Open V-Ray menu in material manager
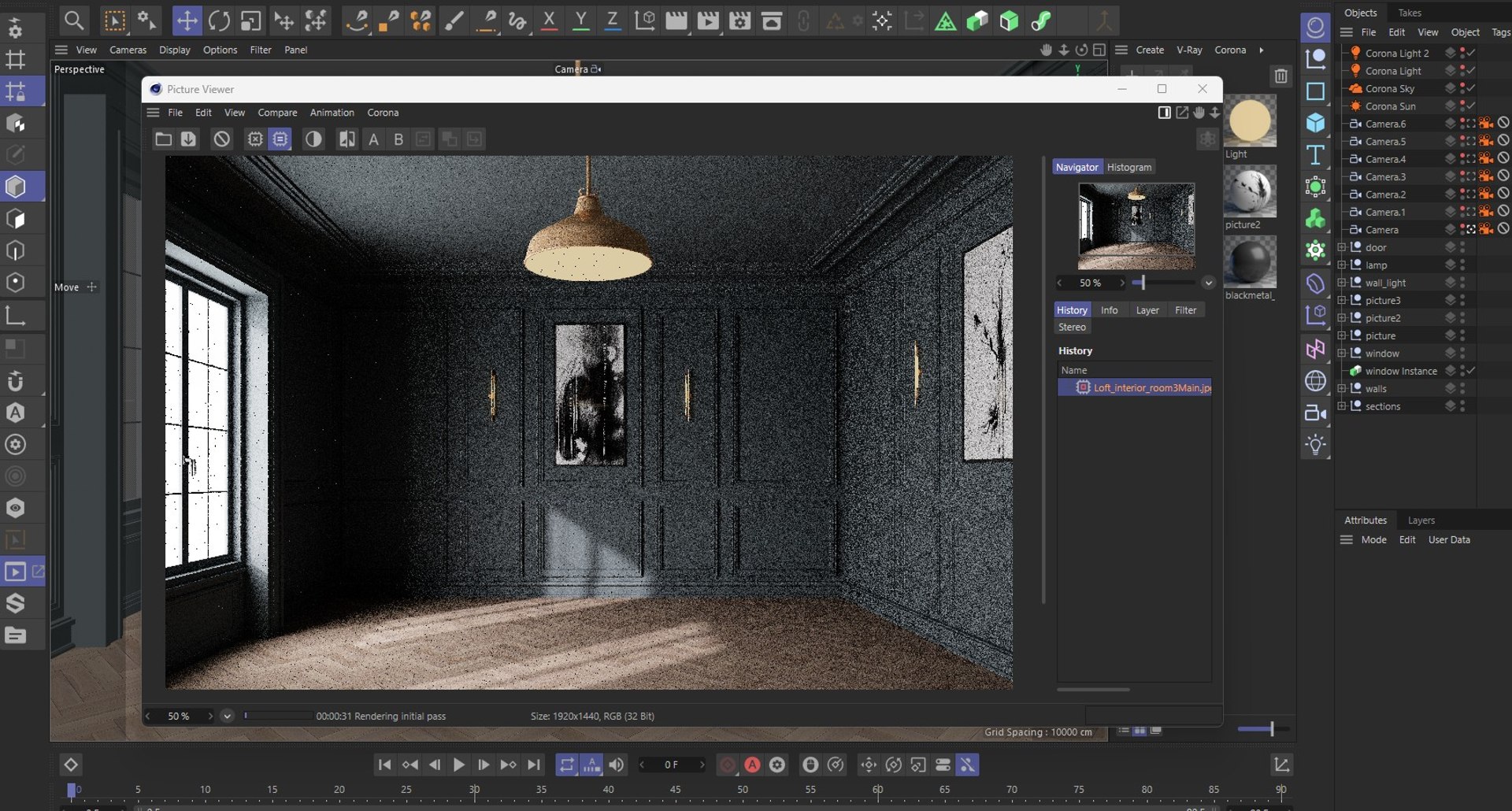Viewport: 1512px width, 811px height. [x=1188, y=50]
